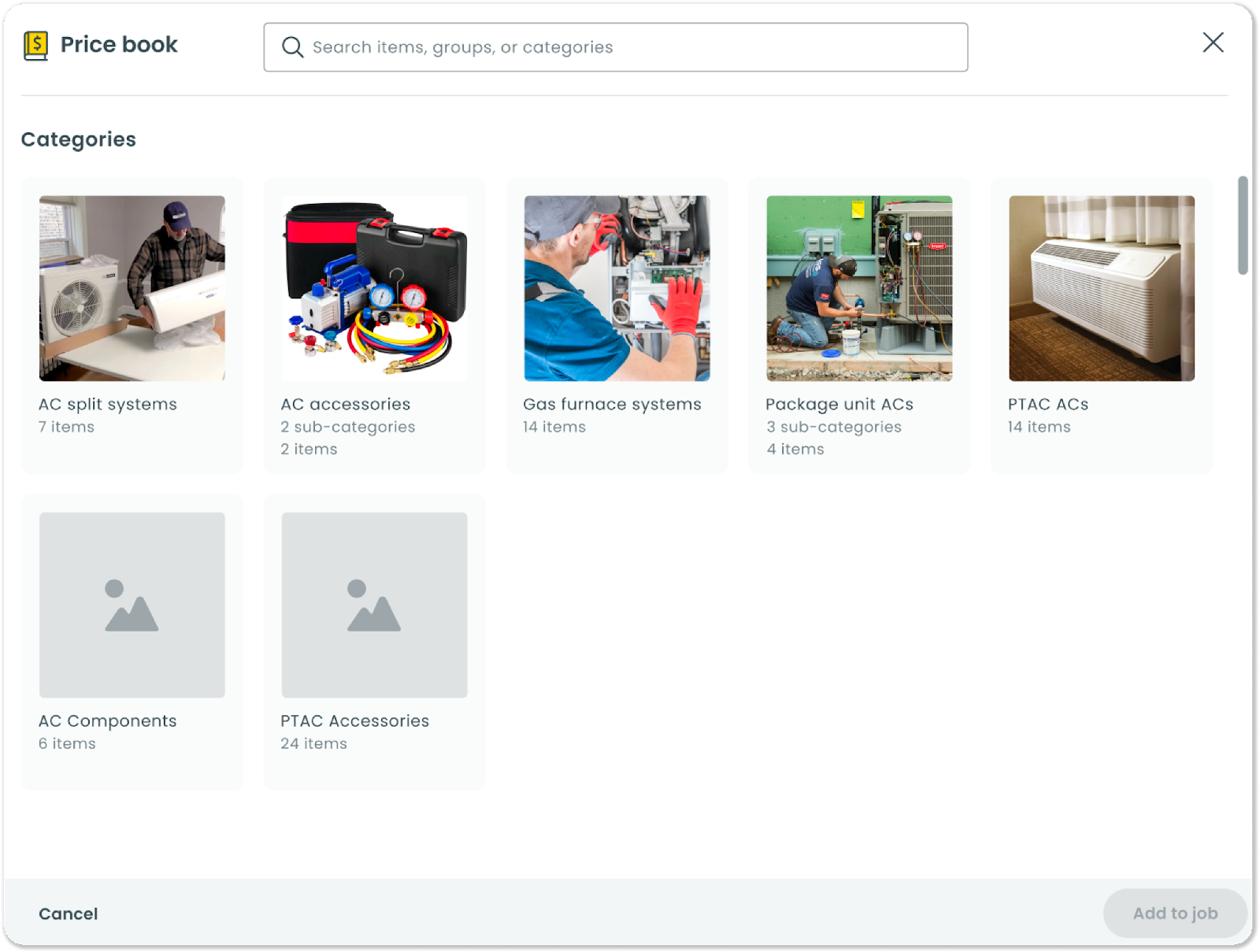Click the categories vertical scrollbar

point(1243,225)
